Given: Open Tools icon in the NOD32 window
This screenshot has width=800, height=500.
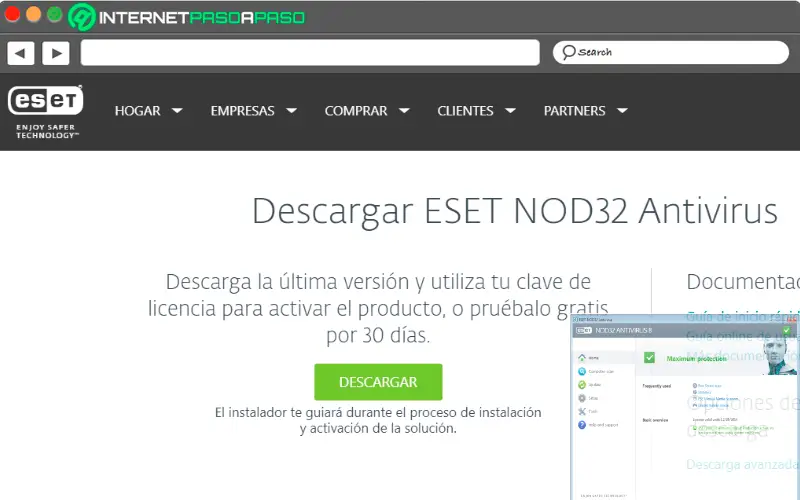Looking at the screenshot, I should 582,411.
